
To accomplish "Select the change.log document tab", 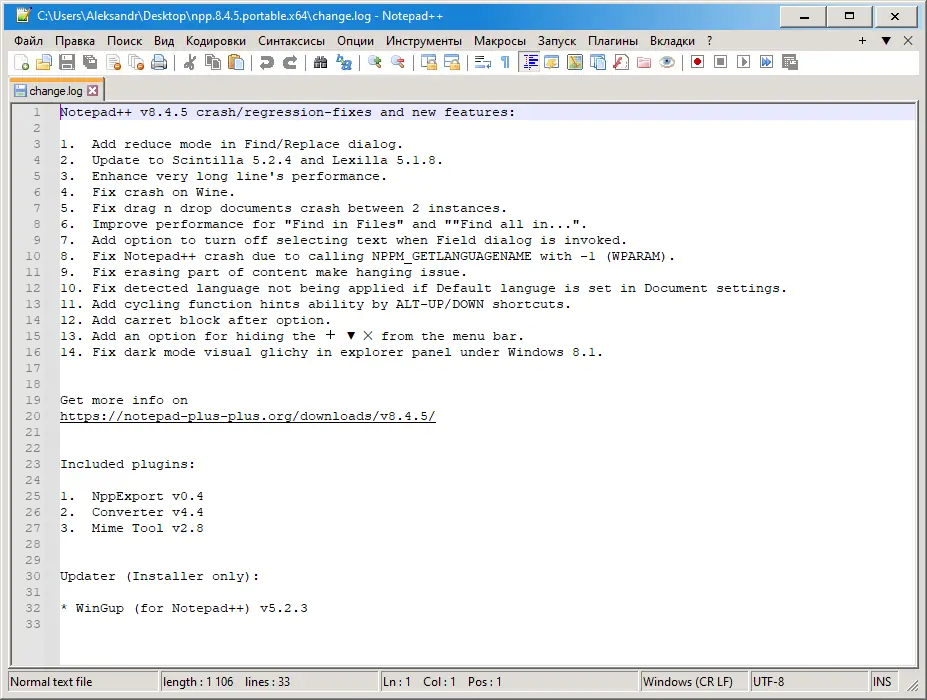I will click(56, 90).
